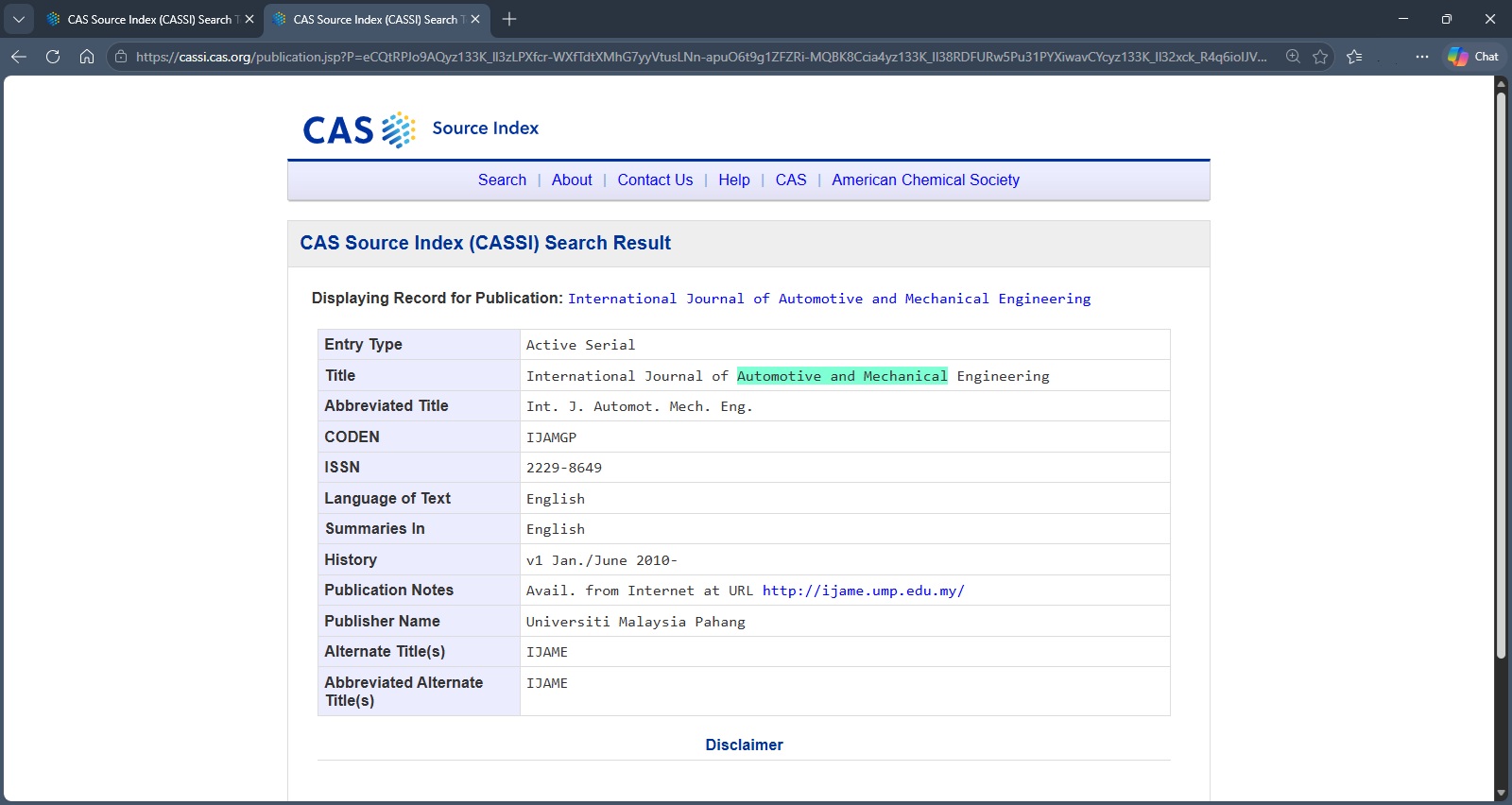Select the History value v1 Jan./June 2010-

[602, 560]
